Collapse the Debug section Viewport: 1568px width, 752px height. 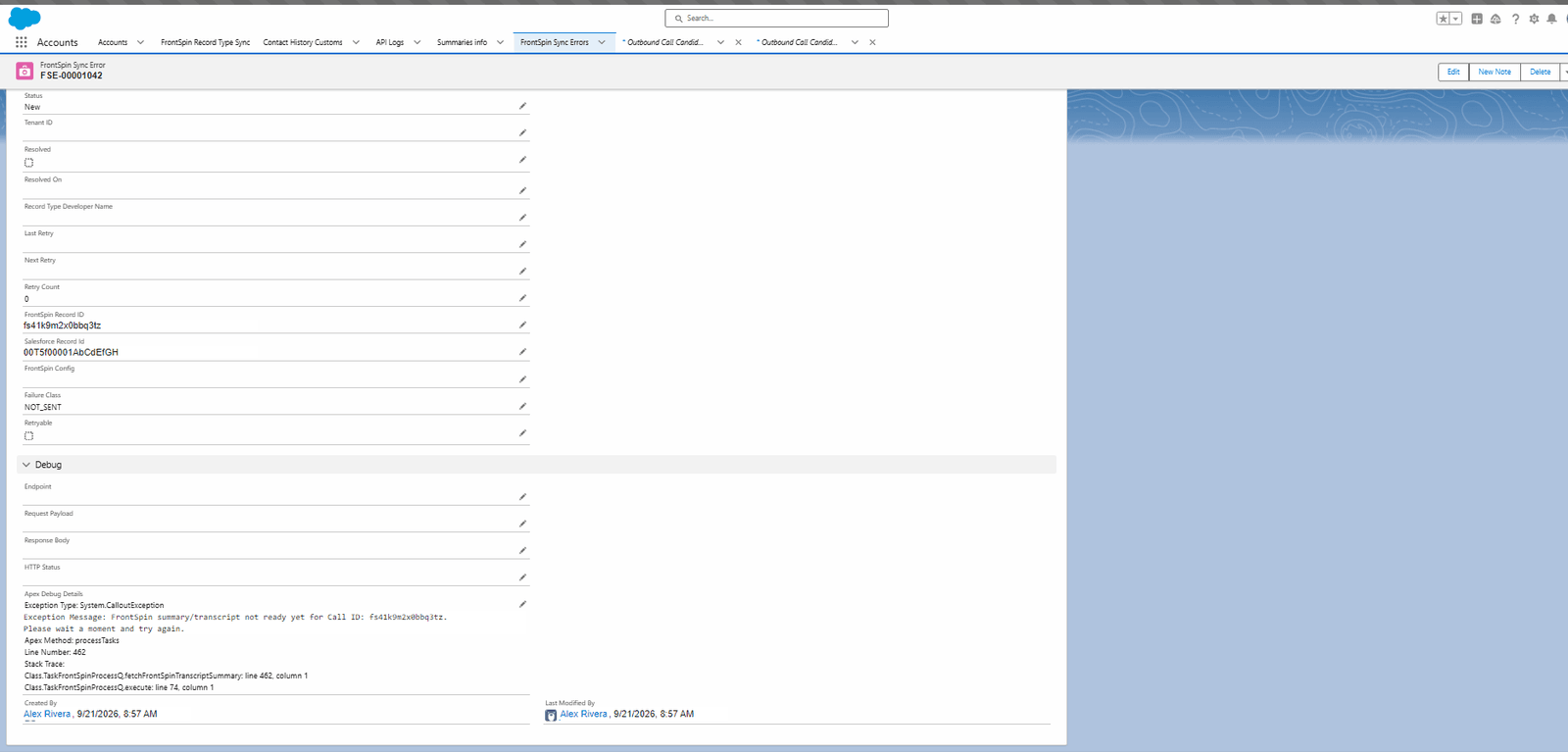(26, 465)
